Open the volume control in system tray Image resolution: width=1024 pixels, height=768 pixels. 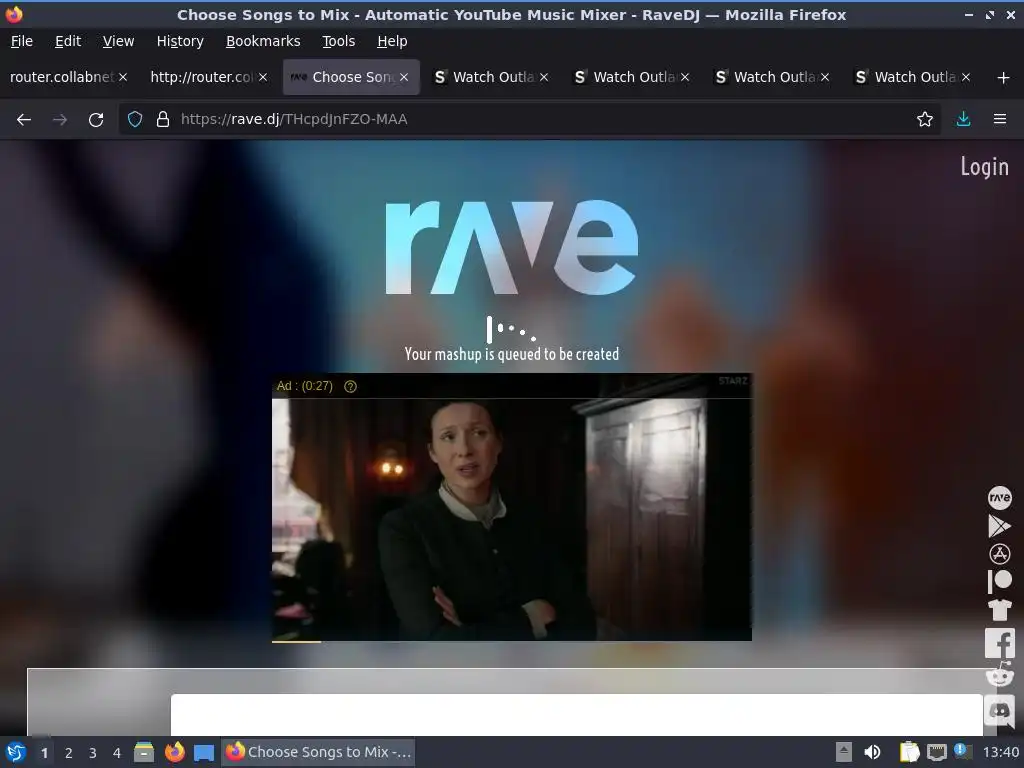(872, 752)
